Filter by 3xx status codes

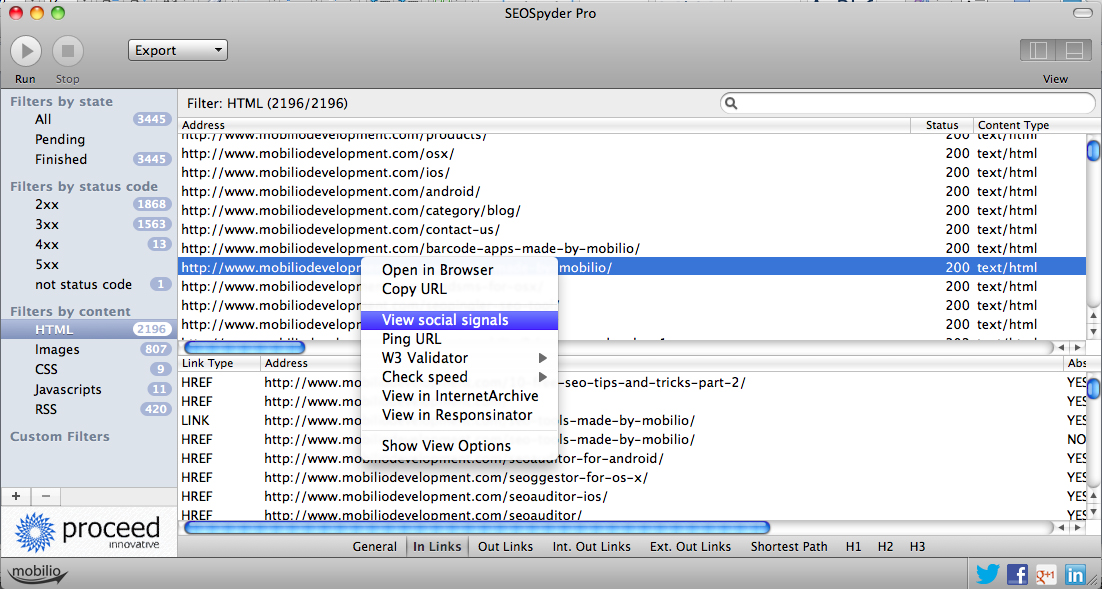[x=89, y=224]
